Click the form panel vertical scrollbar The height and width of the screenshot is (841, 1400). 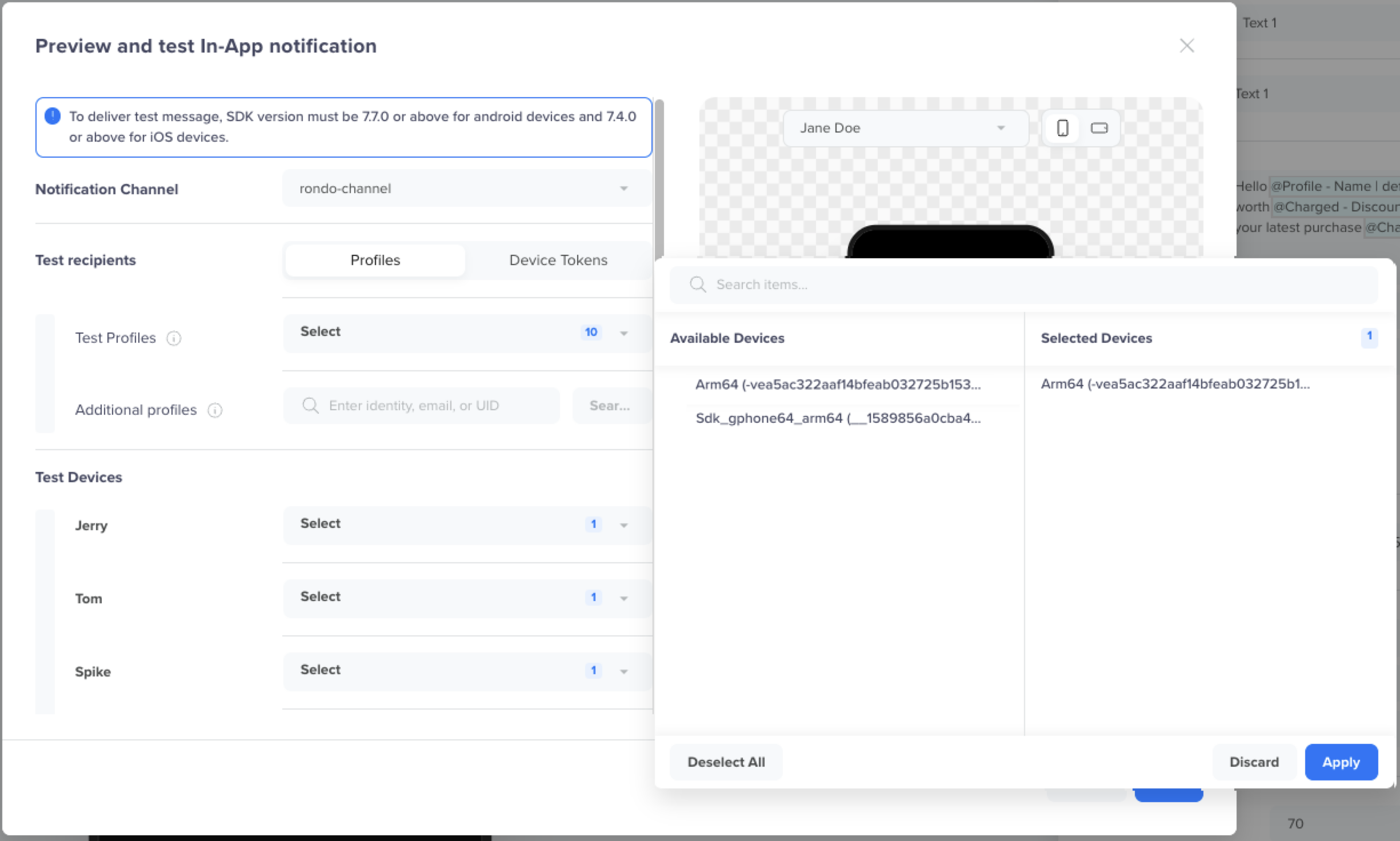659,177
